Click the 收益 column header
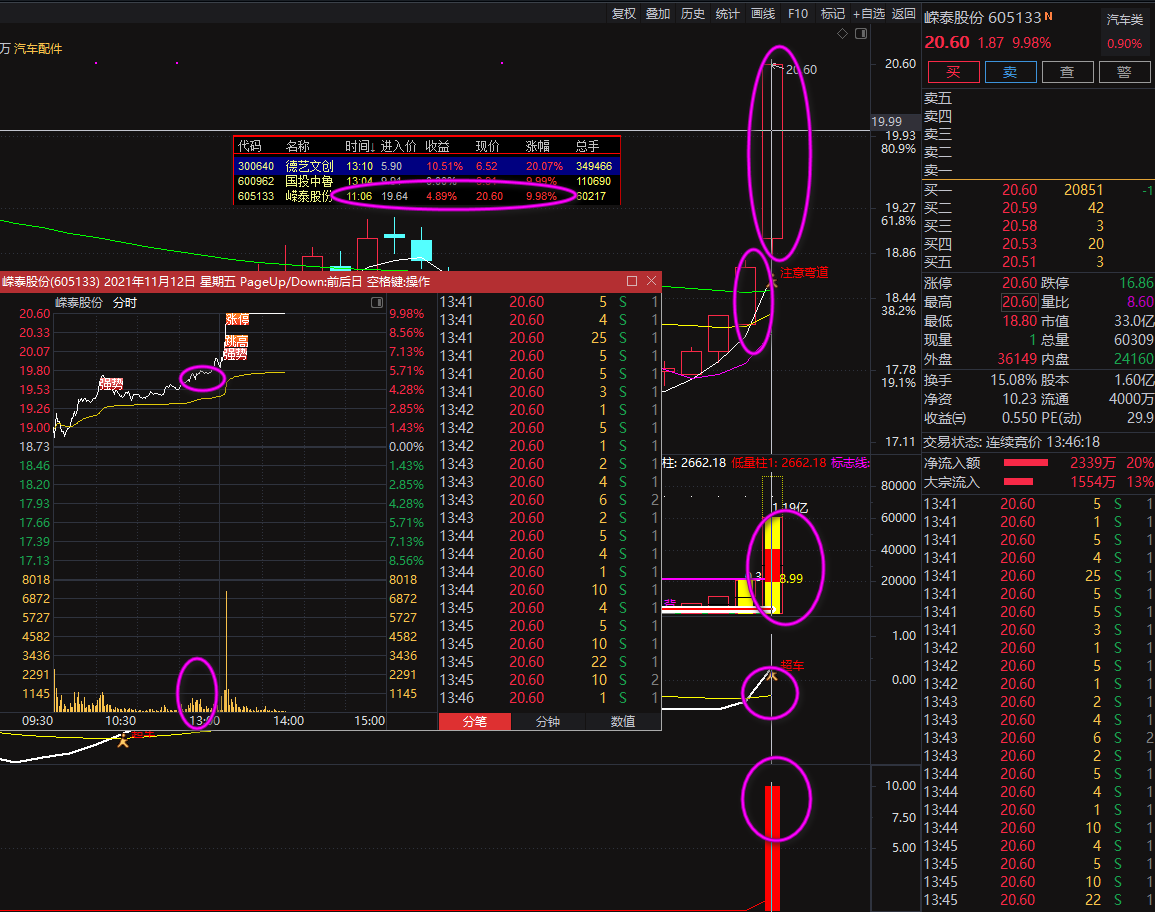 click(x=438, y=146)
